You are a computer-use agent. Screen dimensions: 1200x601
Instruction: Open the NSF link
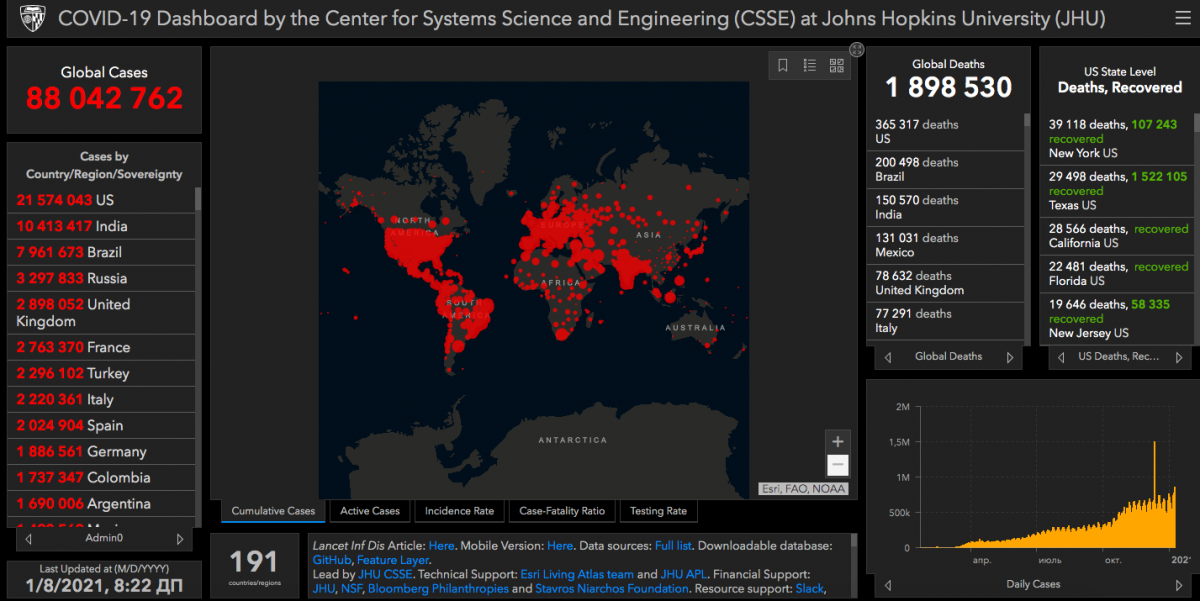[352, 588]
